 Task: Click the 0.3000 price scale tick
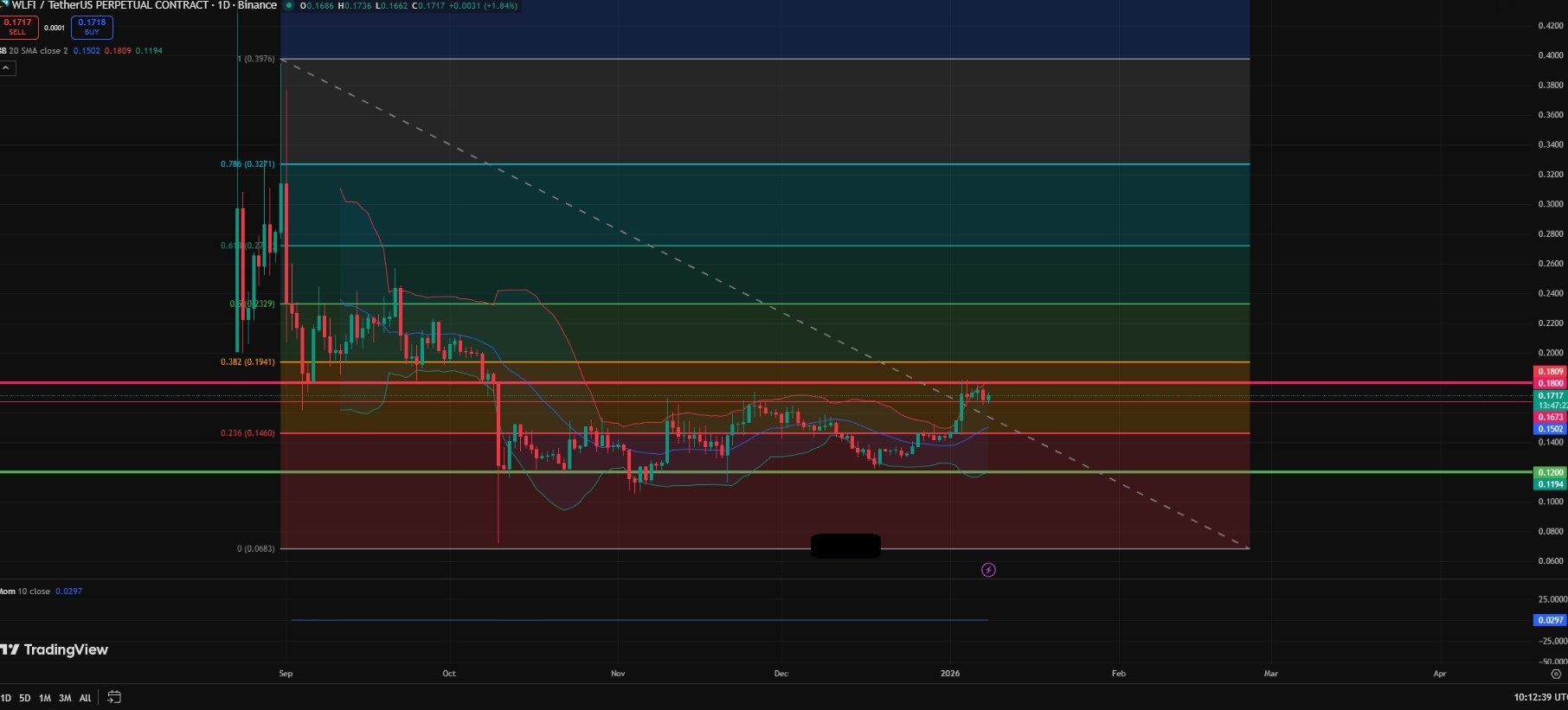pyautogui.click(x=1551, y=204)
